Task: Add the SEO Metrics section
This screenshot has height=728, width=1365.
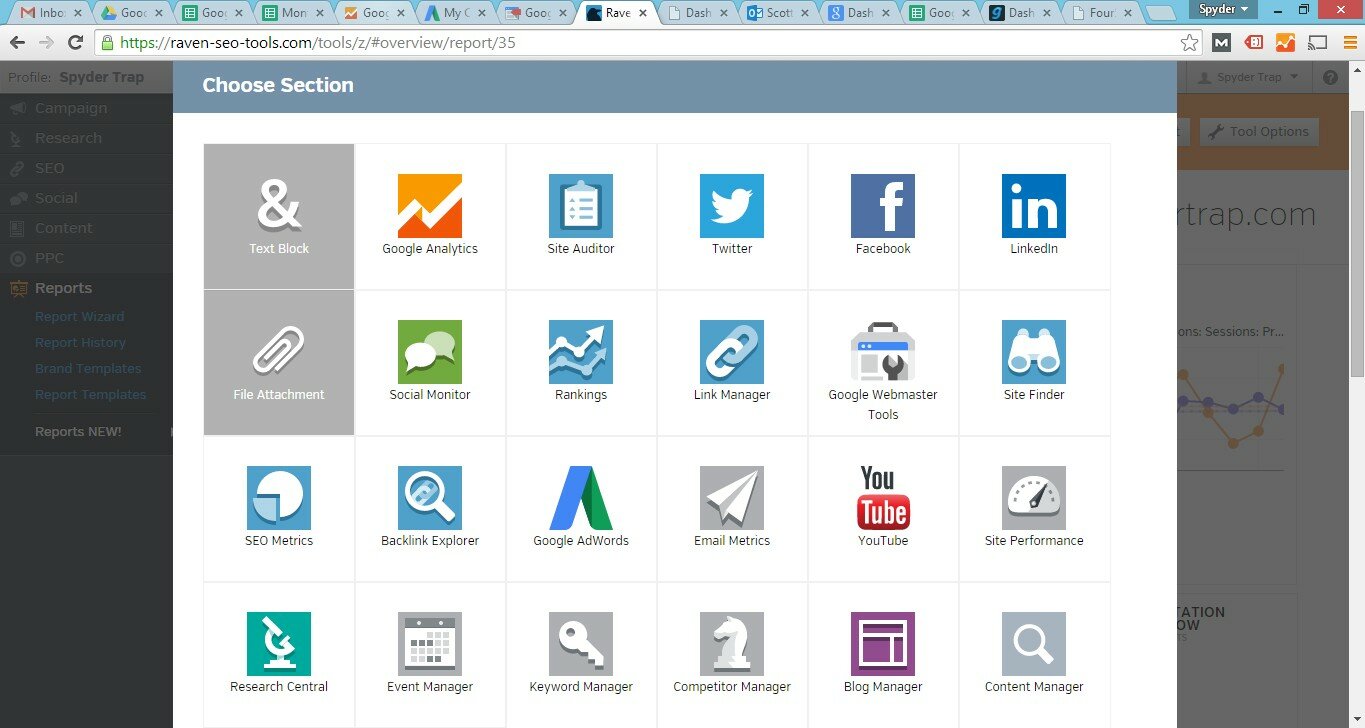Action: 279,508
